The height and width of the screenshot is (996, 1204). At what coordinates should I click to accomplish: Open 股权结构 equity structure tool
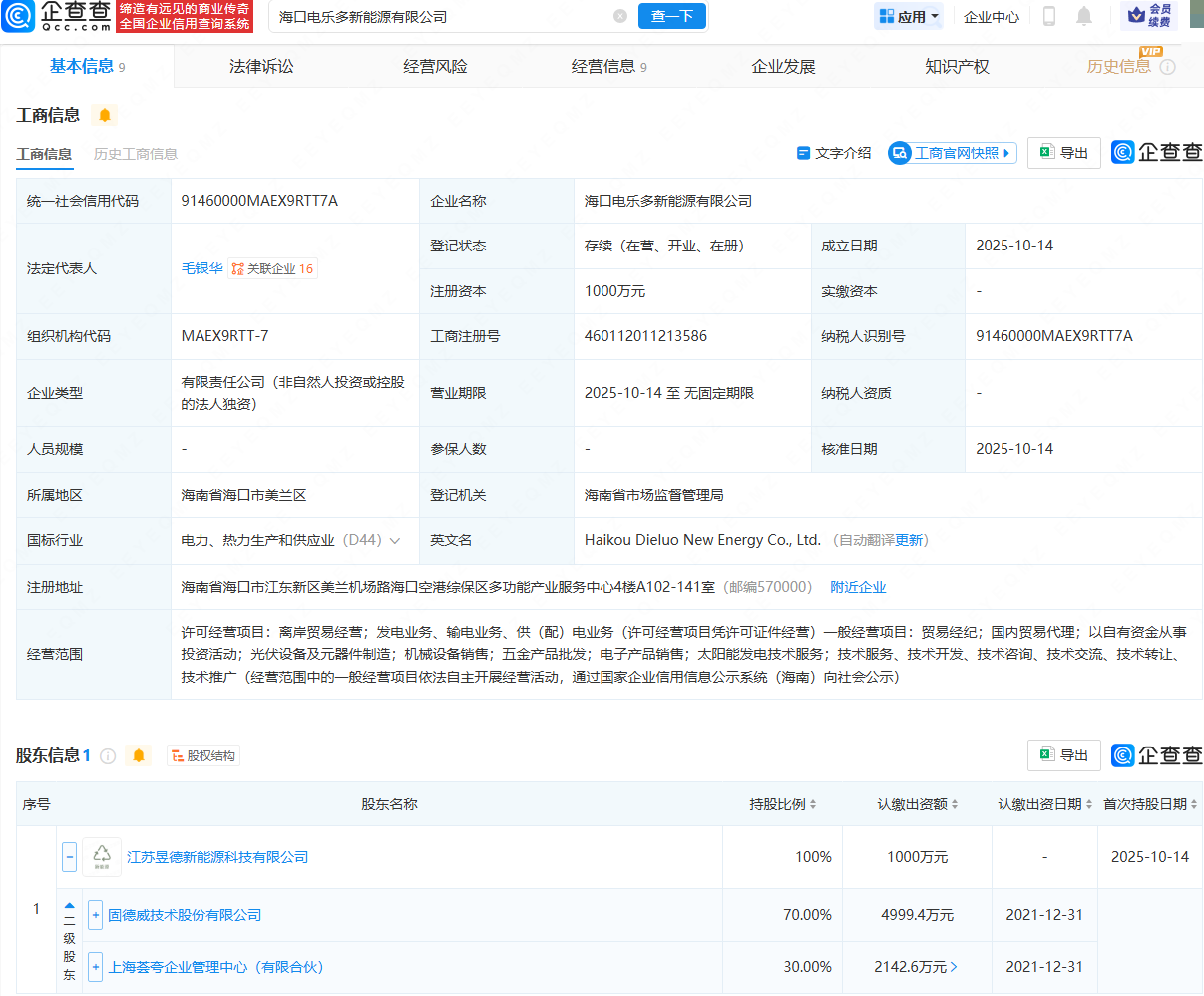(202, 755)
